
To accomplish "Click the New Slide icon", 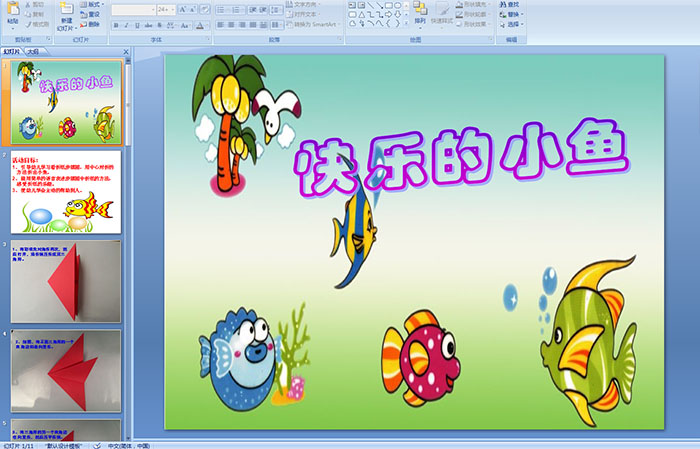I will [67, 9].
